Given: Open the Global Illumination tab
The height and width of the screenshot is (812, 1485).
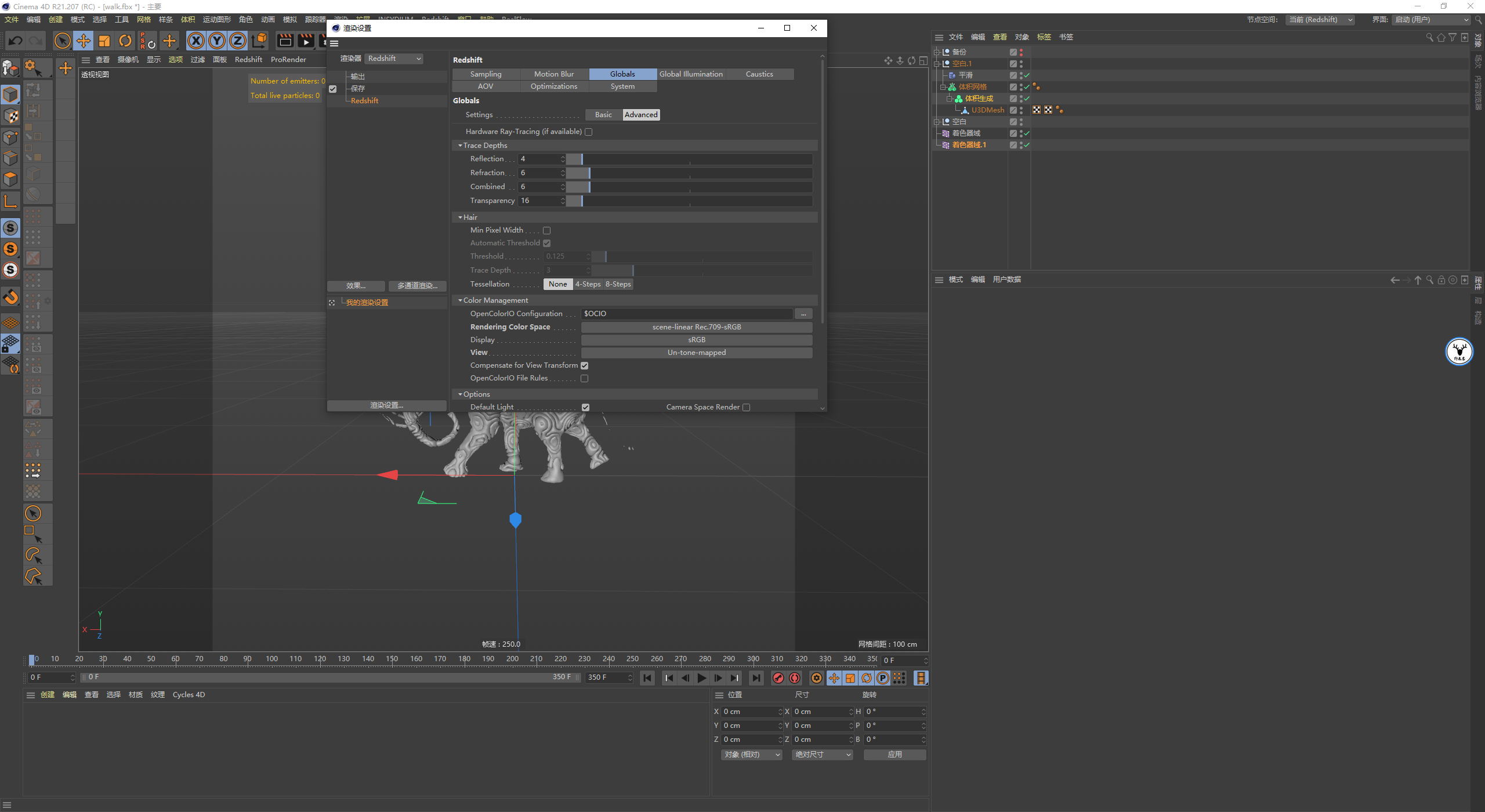Looking at the screenshot, I should pyautogui.click(x=691, y=74).
